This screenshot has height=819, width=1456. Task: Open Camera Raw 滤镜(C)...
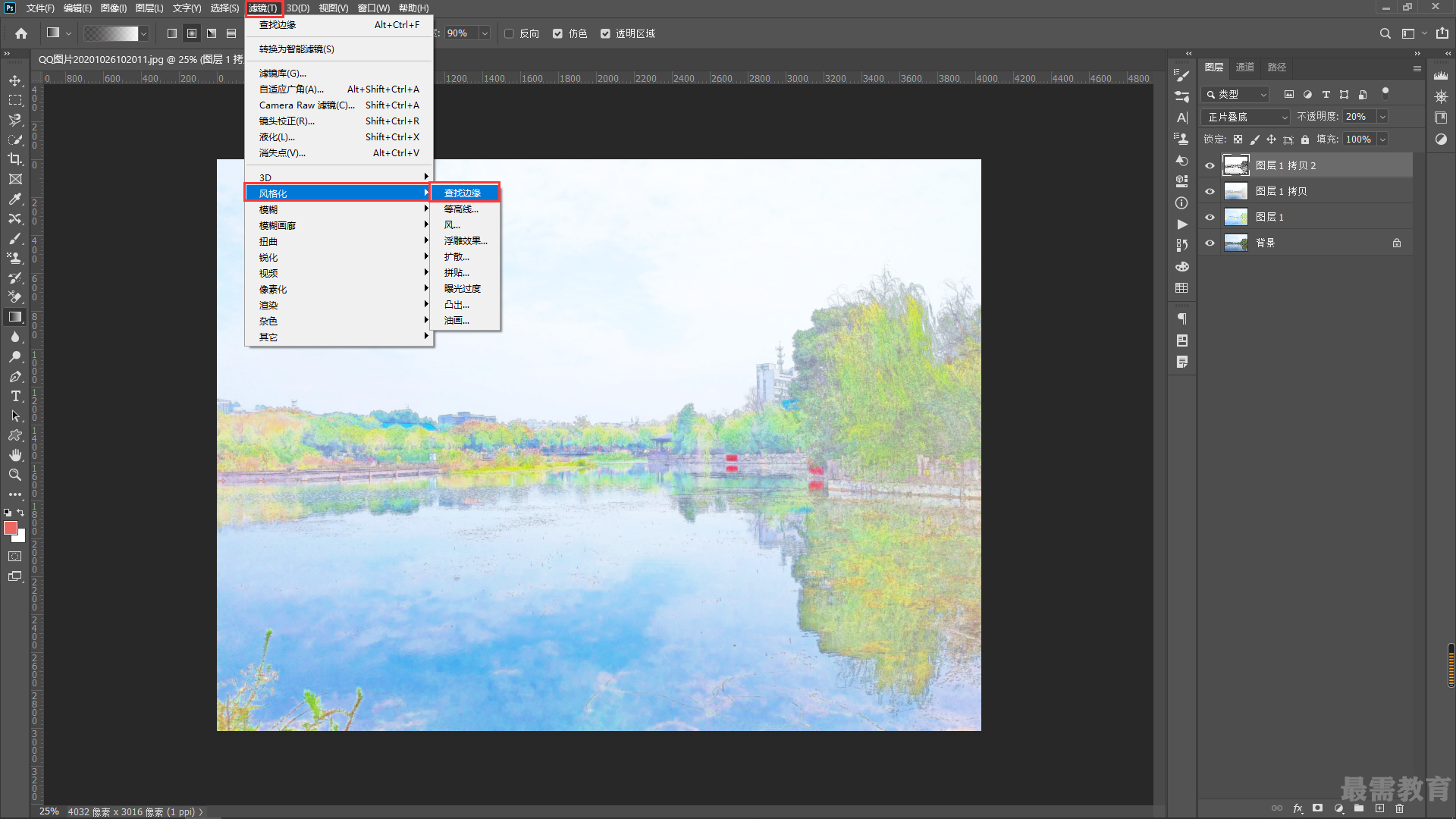tap(339, 105)
